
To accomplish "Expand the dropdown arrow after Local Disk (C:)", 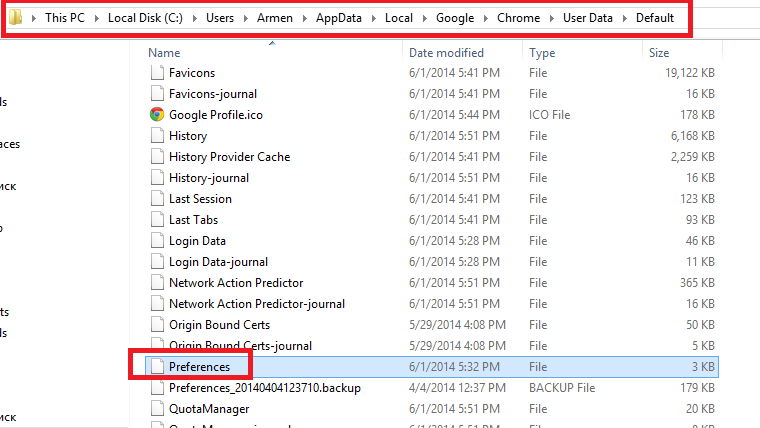I will [194, 18].
